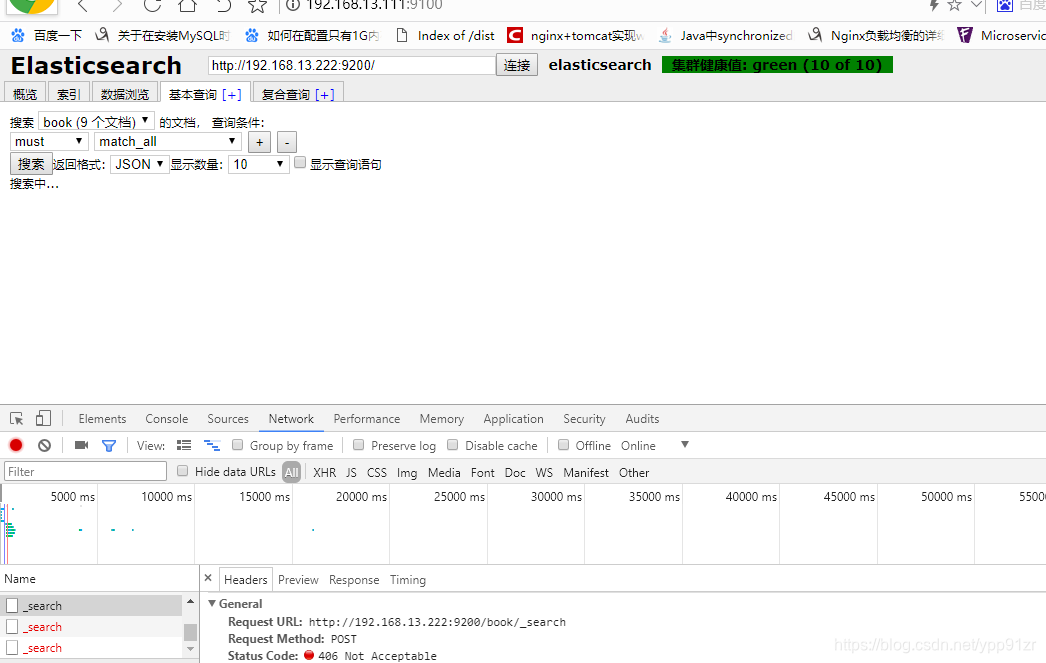Enable Offline checkbox
1046x663 pixels.
pyautogui.click(x=564, y=444)
